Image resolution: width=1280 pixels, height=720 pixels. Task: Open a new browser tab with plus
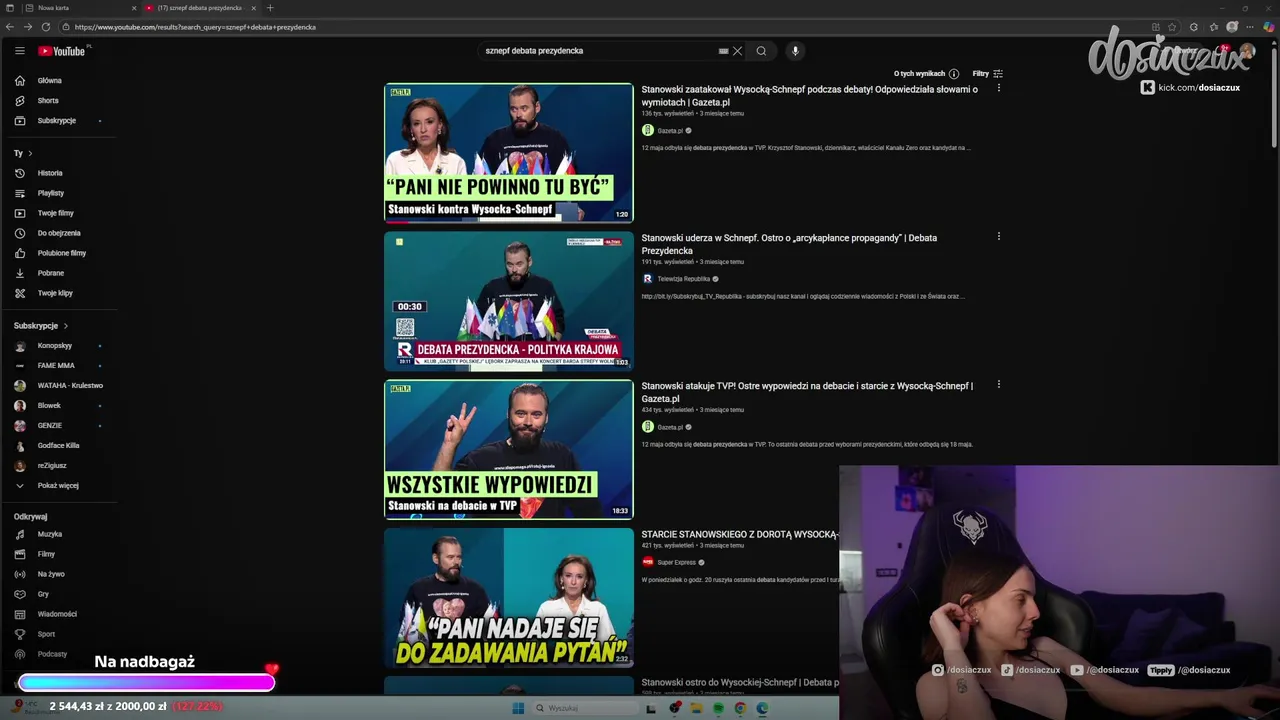coord(270,8)
